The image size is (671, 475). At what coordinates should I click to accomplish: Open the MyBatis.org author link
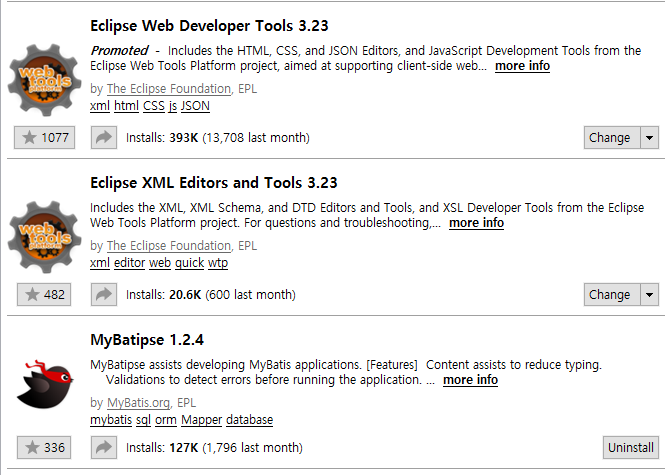tap(138, 403)
